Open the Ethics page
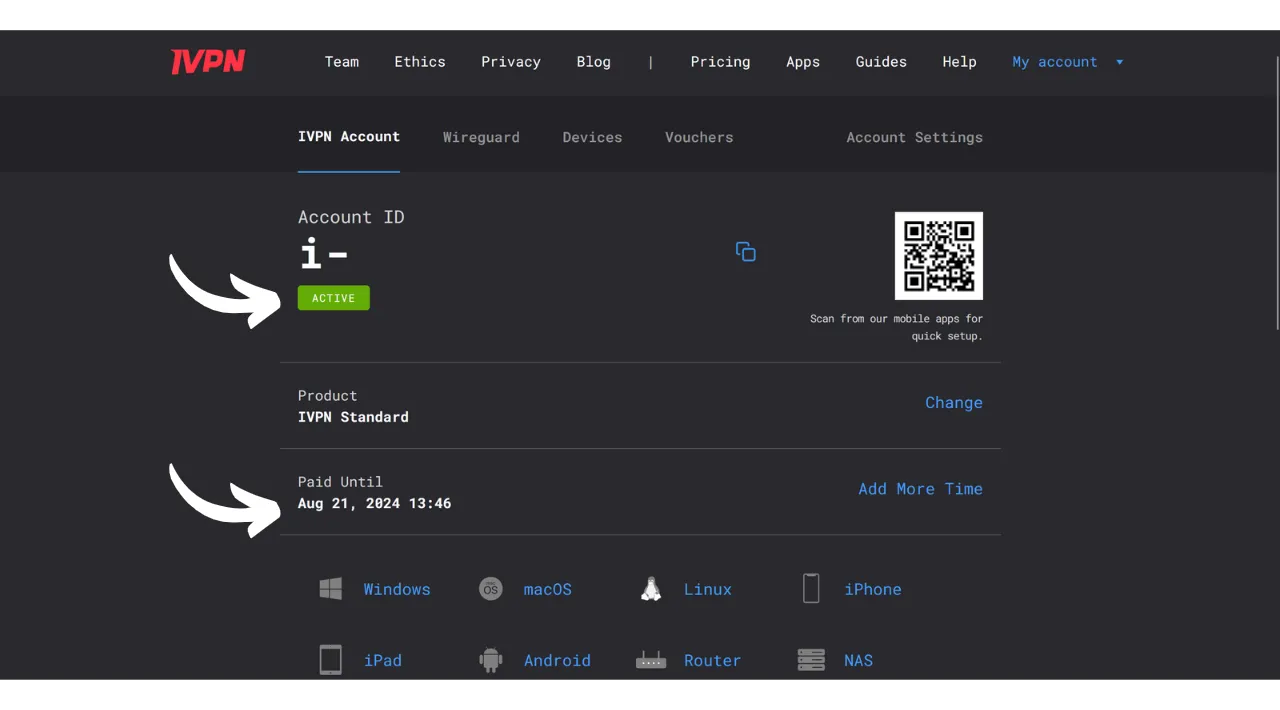 tap(420, 62)
